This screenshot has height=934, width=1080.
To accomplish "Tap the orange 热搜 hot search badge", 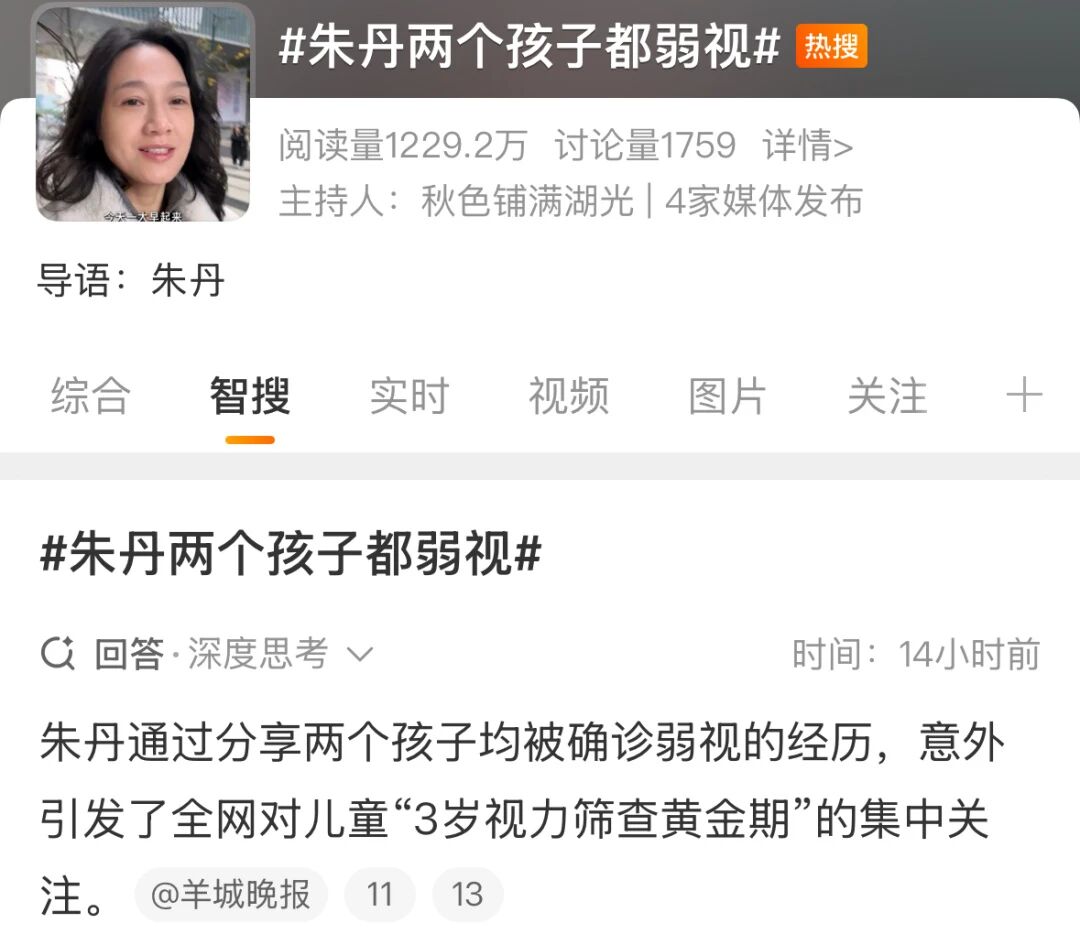I will 831,47.
